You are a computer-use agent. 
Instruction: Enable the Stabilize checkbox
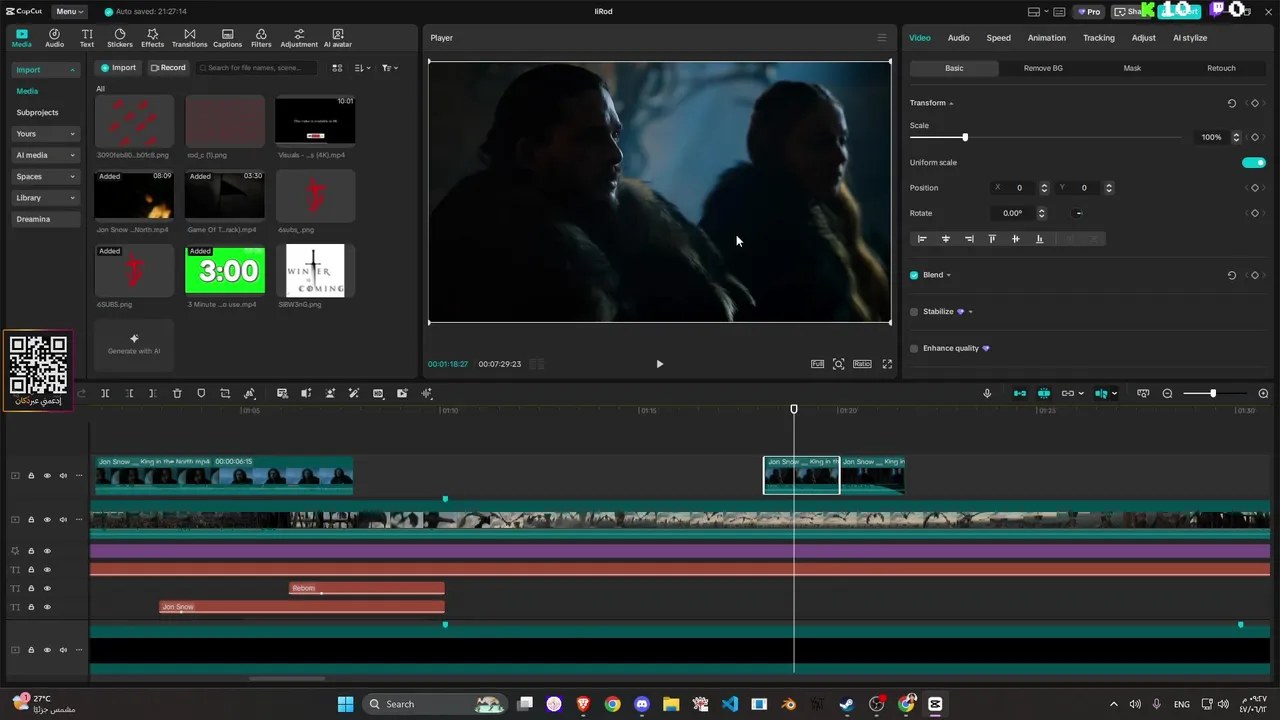click(914, 312)
